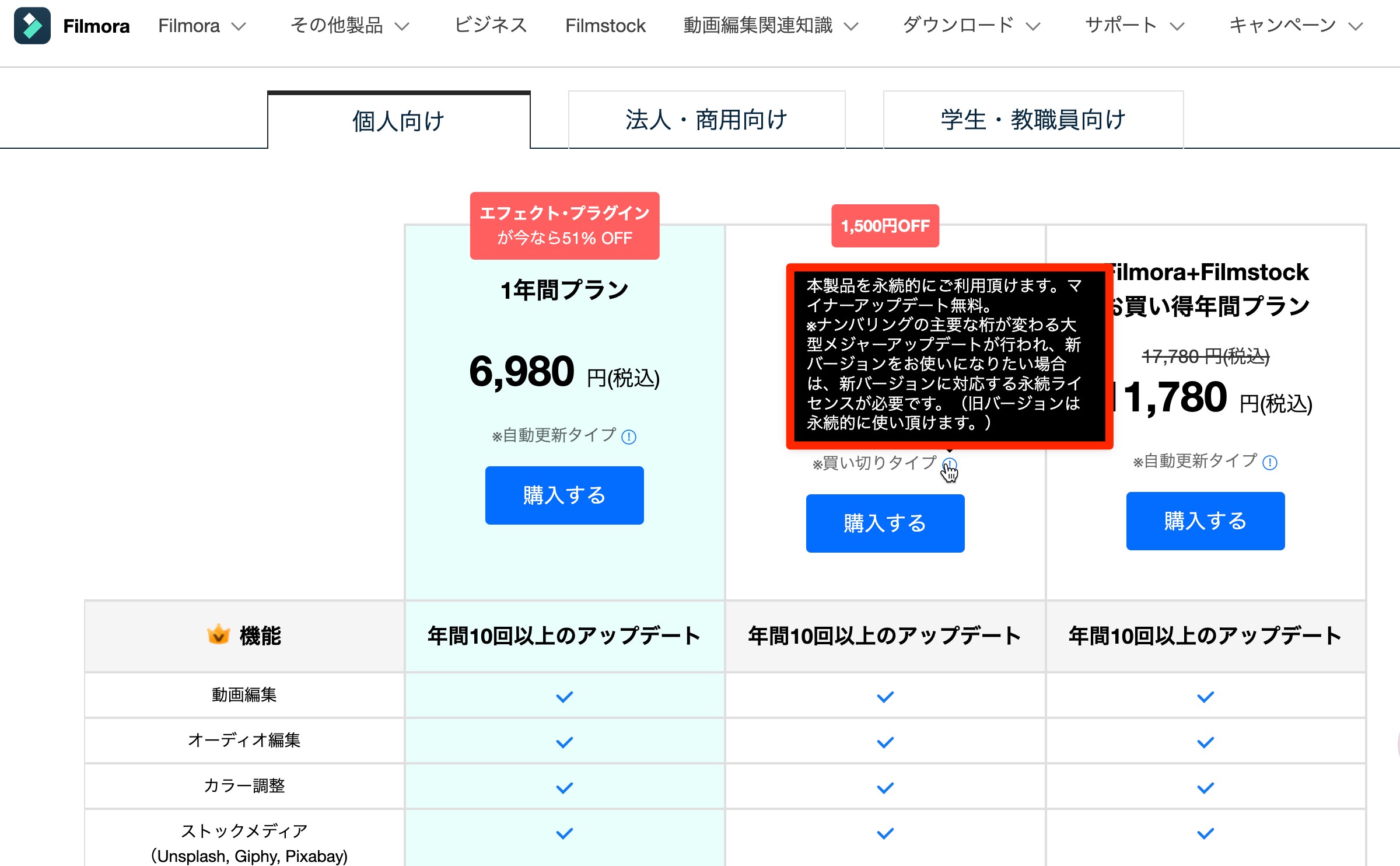Click the black 永続ライセンス tooltip text
Image resolution: width=1400 pixels, height=866 pixels.
point(944,354)
